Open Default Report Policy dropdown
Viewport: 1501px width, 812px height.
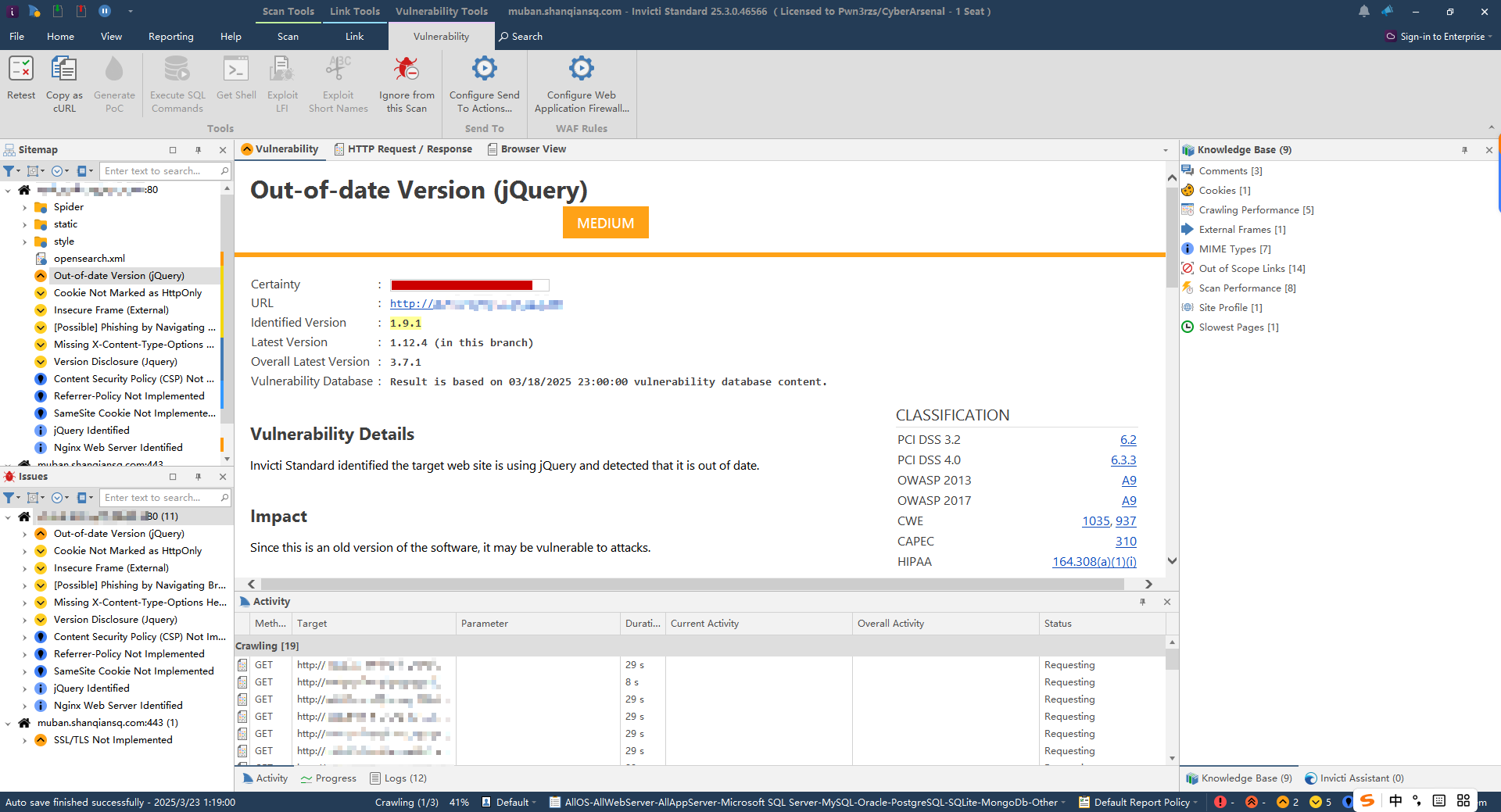point(1137,802)
